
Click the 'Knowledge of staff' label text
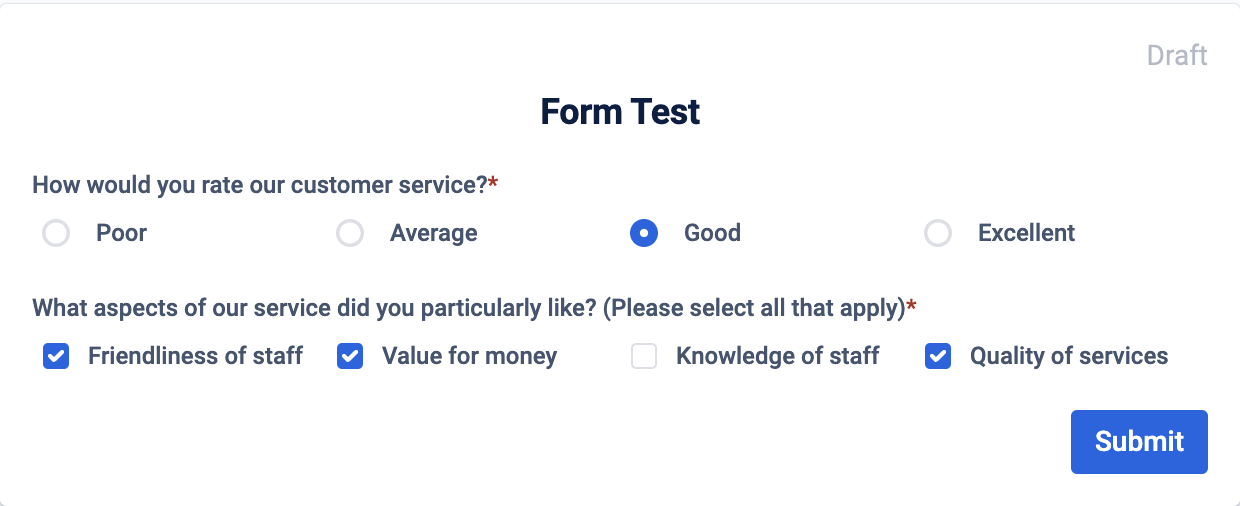[x=777, y=356]
